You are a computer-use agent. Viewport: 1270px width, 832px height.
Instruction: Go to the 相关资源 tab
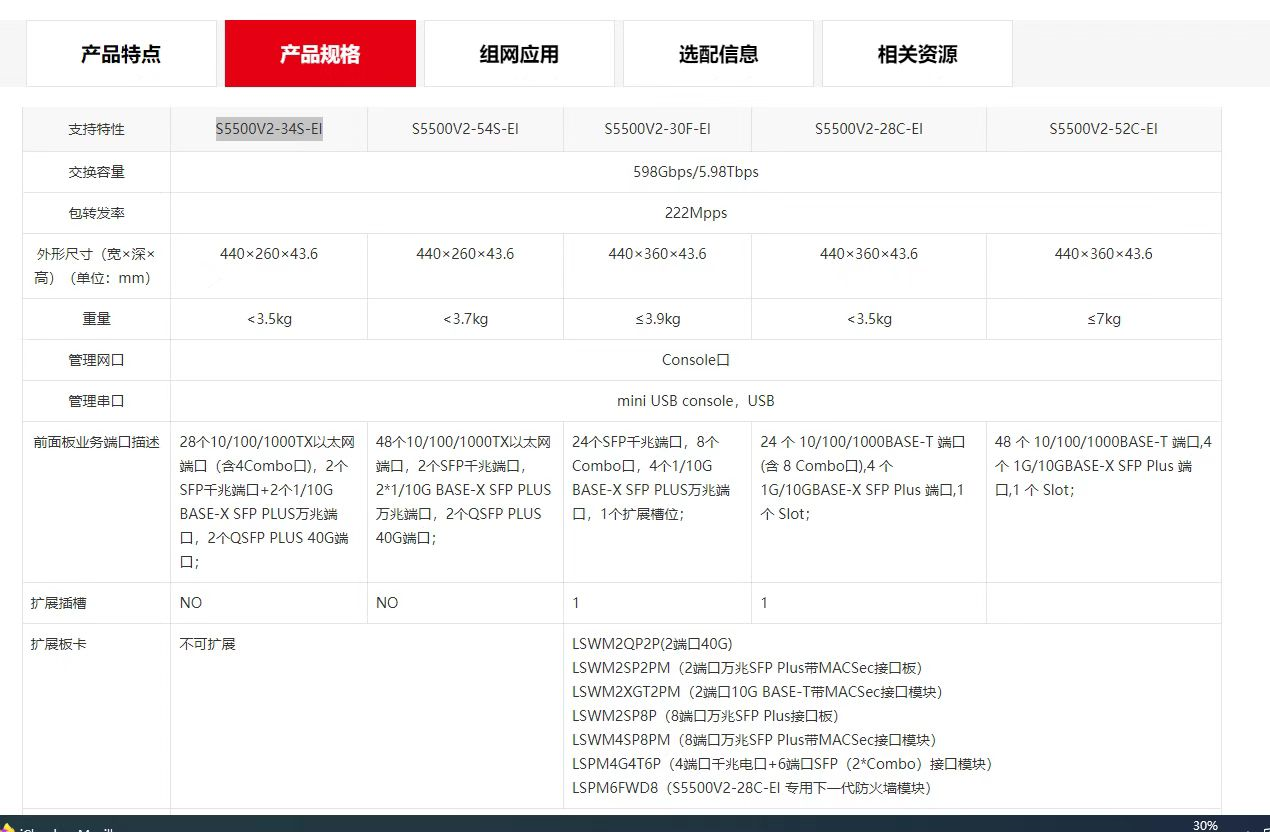tap(917, 54)
